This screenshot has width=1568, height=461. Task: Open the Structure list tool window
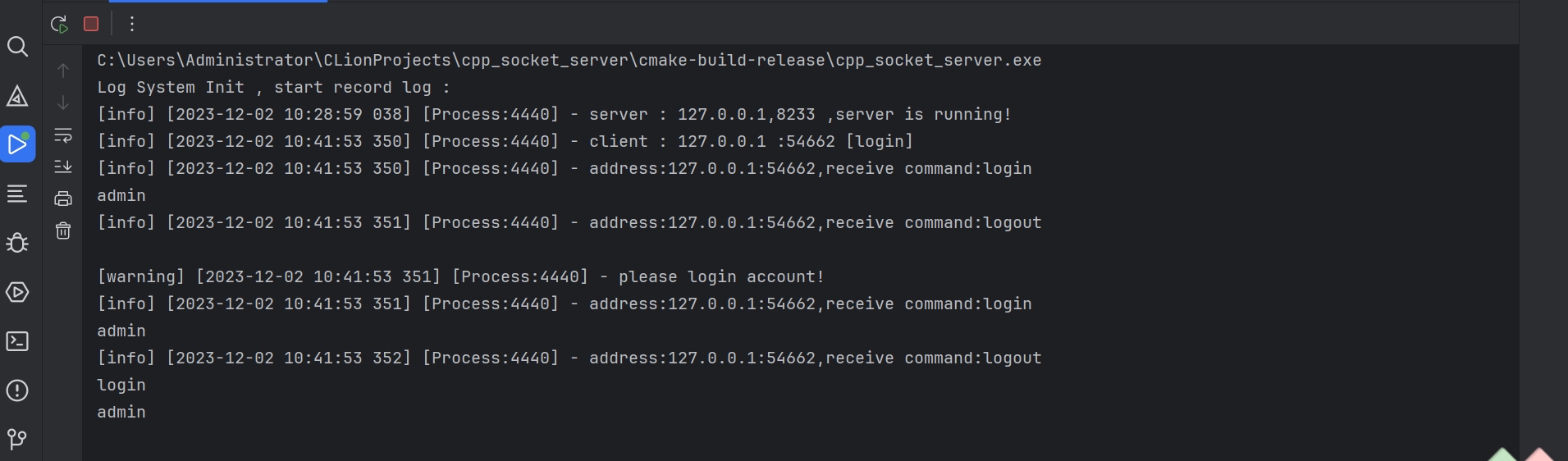click(x=17, y=194)
